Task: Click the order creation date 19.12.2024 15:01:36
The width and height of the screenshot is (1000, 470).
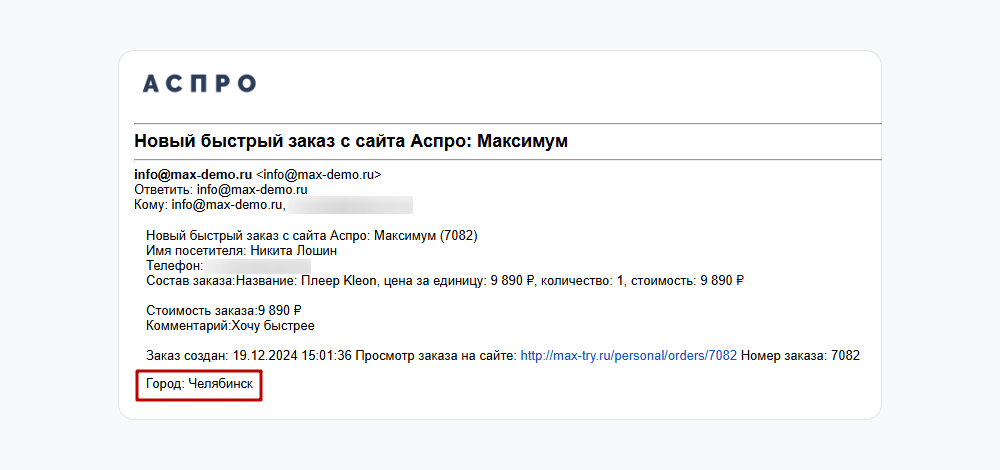Action: 291,355
